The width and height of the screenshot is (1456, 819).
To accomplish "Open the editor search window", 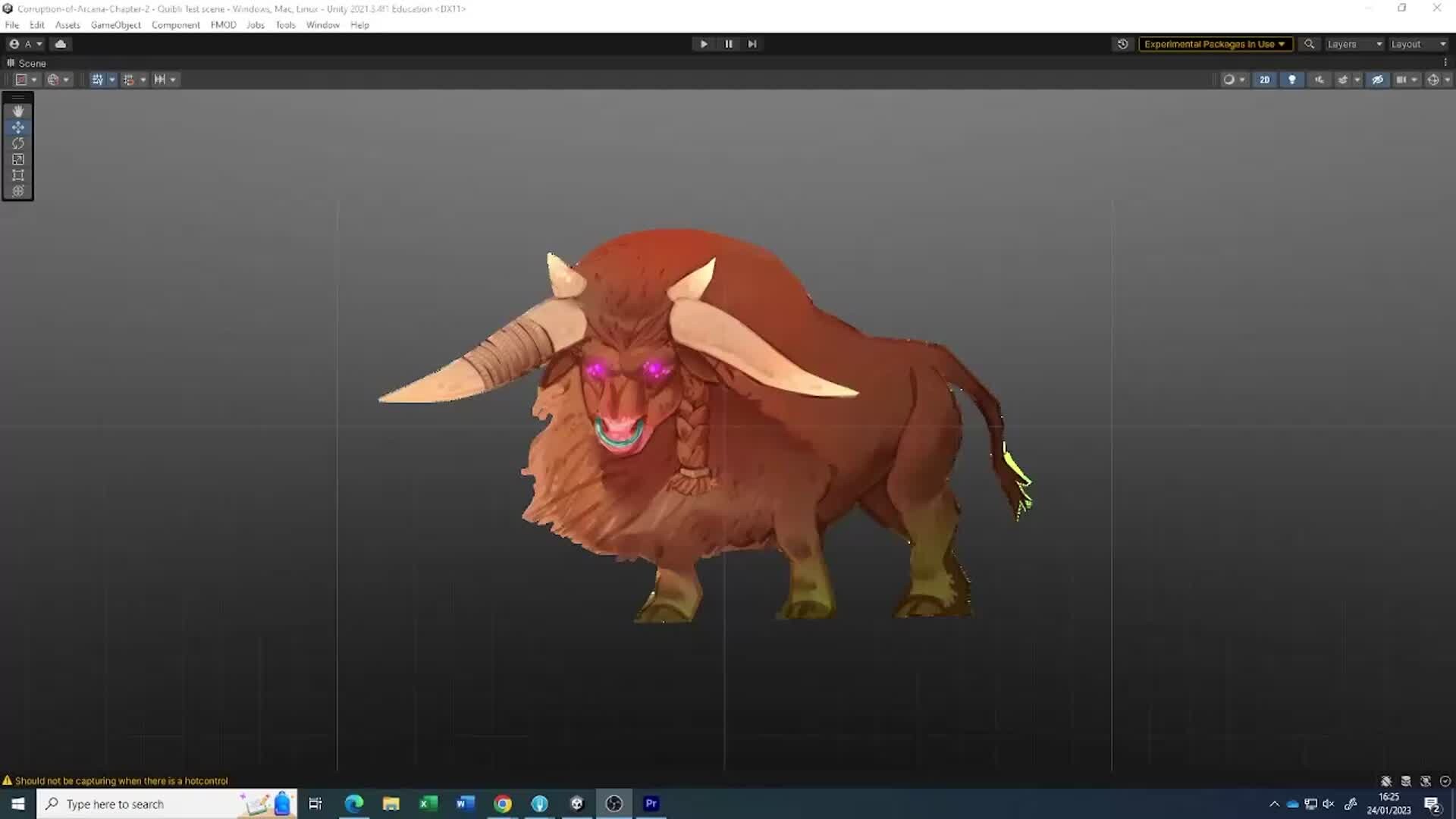I will (1308, 44).
